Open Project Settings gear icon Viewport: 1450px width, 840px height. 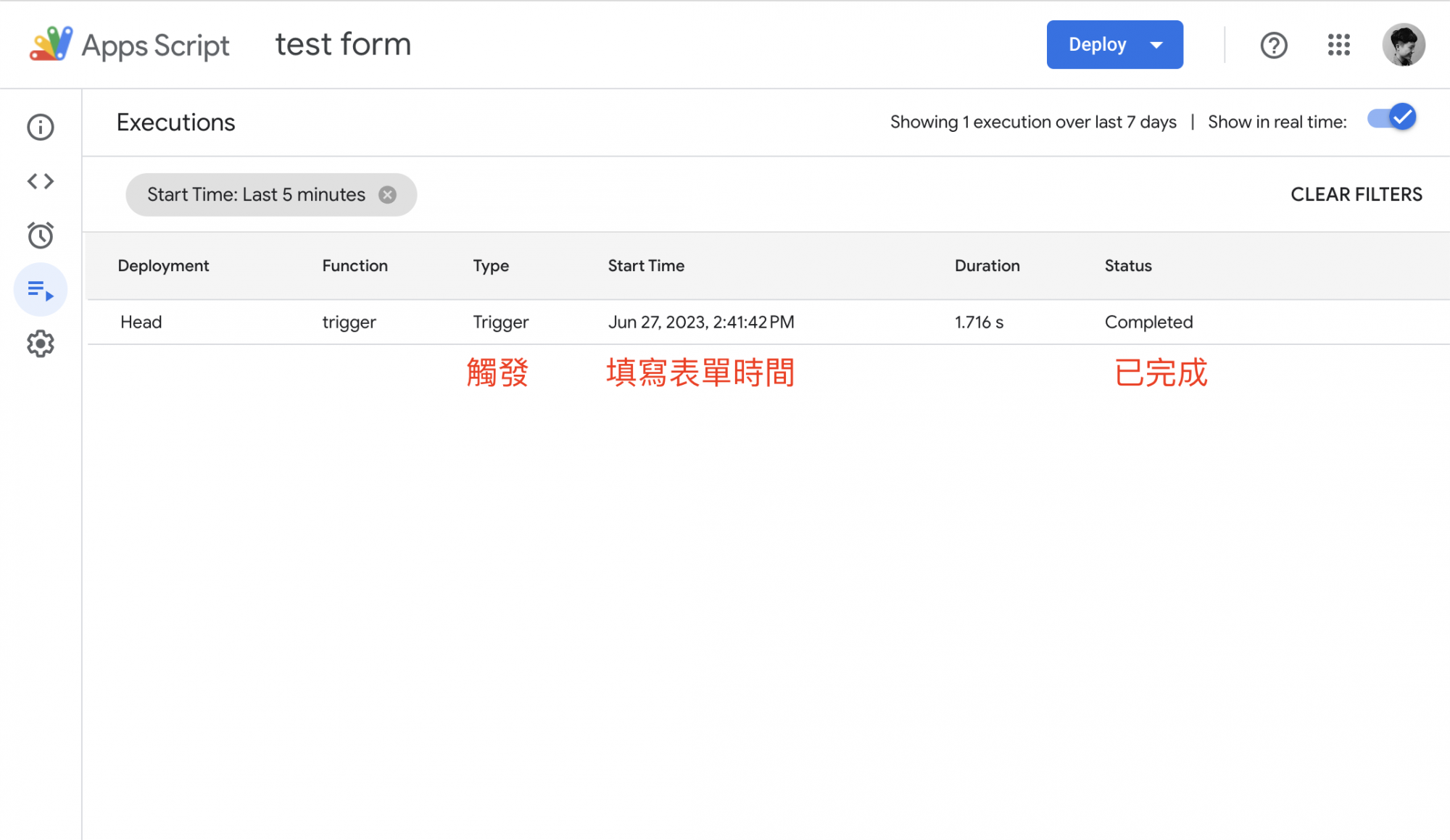pyautogui.click(x=41, y=344)
